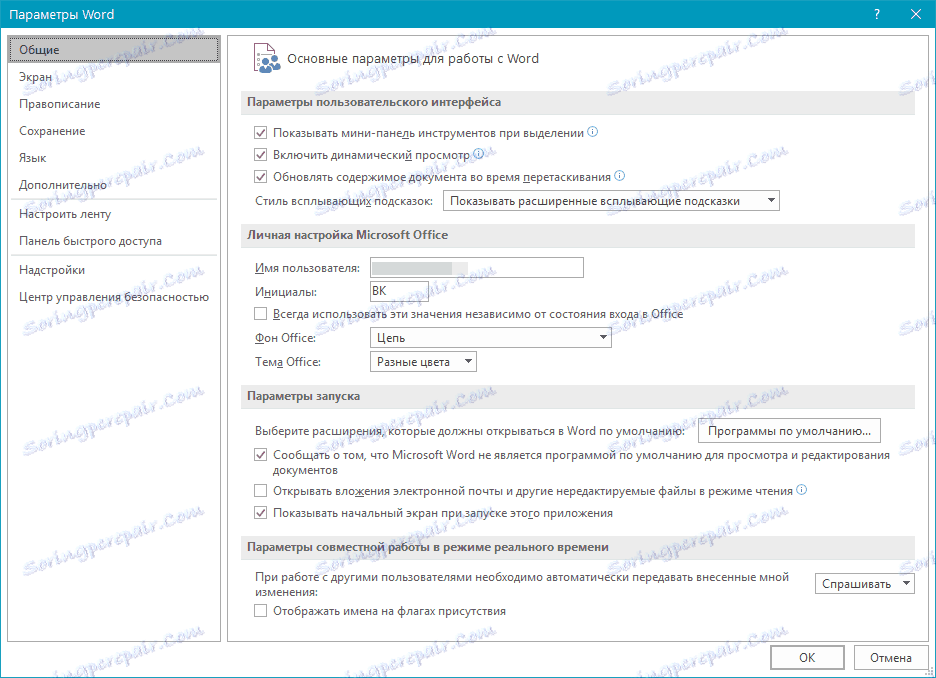Open the Экран category
The width and height of the screenshot is (936, 678).
[x=113, y=77]
